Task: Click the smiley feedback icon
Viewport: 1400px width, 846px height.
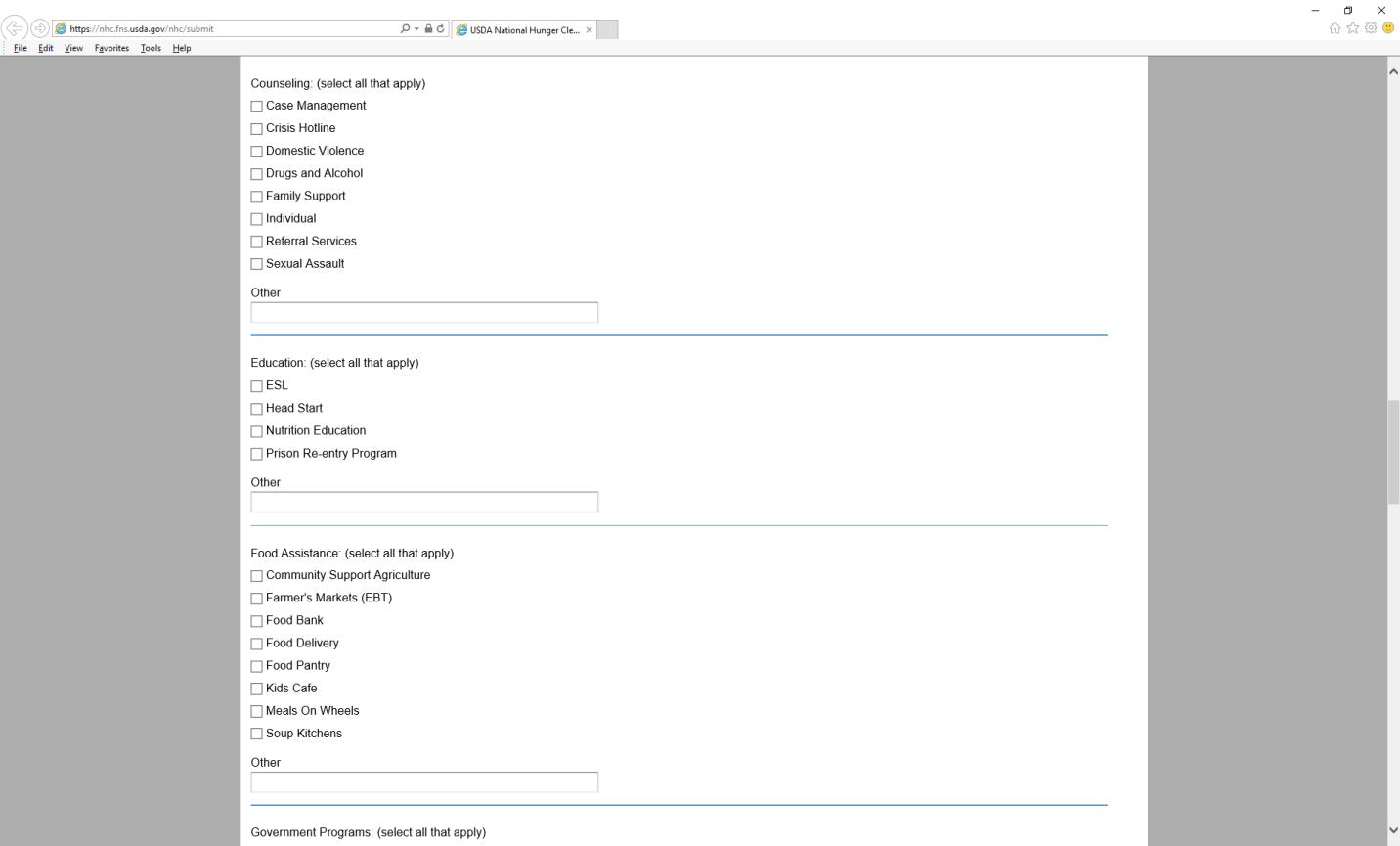Action: coord(1388,28)
